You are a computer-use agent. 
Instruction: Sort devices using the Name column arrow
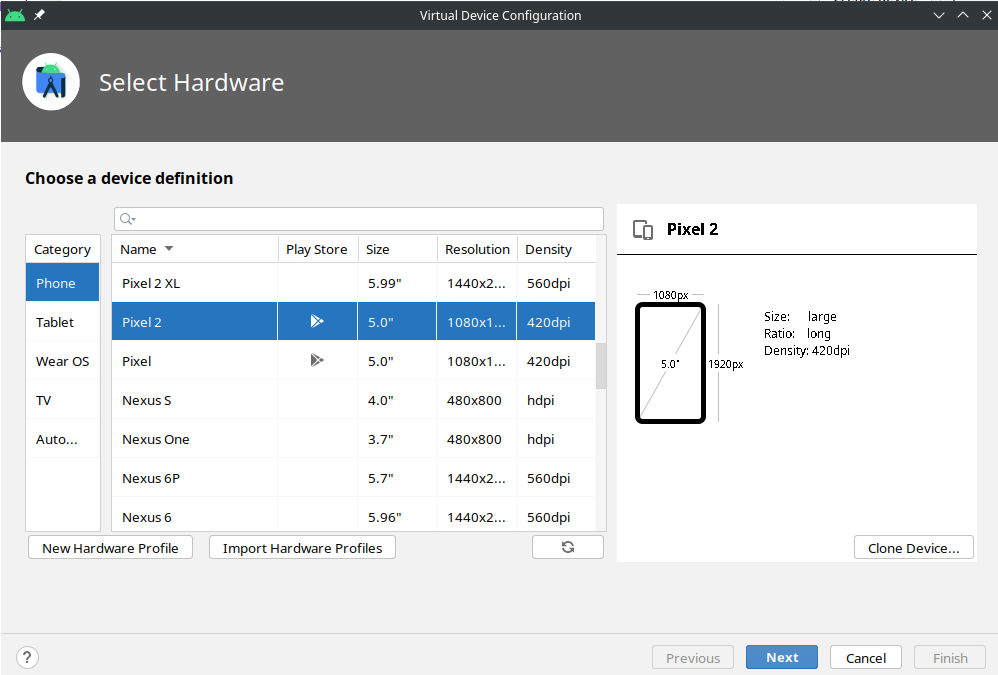pos(169,249)
